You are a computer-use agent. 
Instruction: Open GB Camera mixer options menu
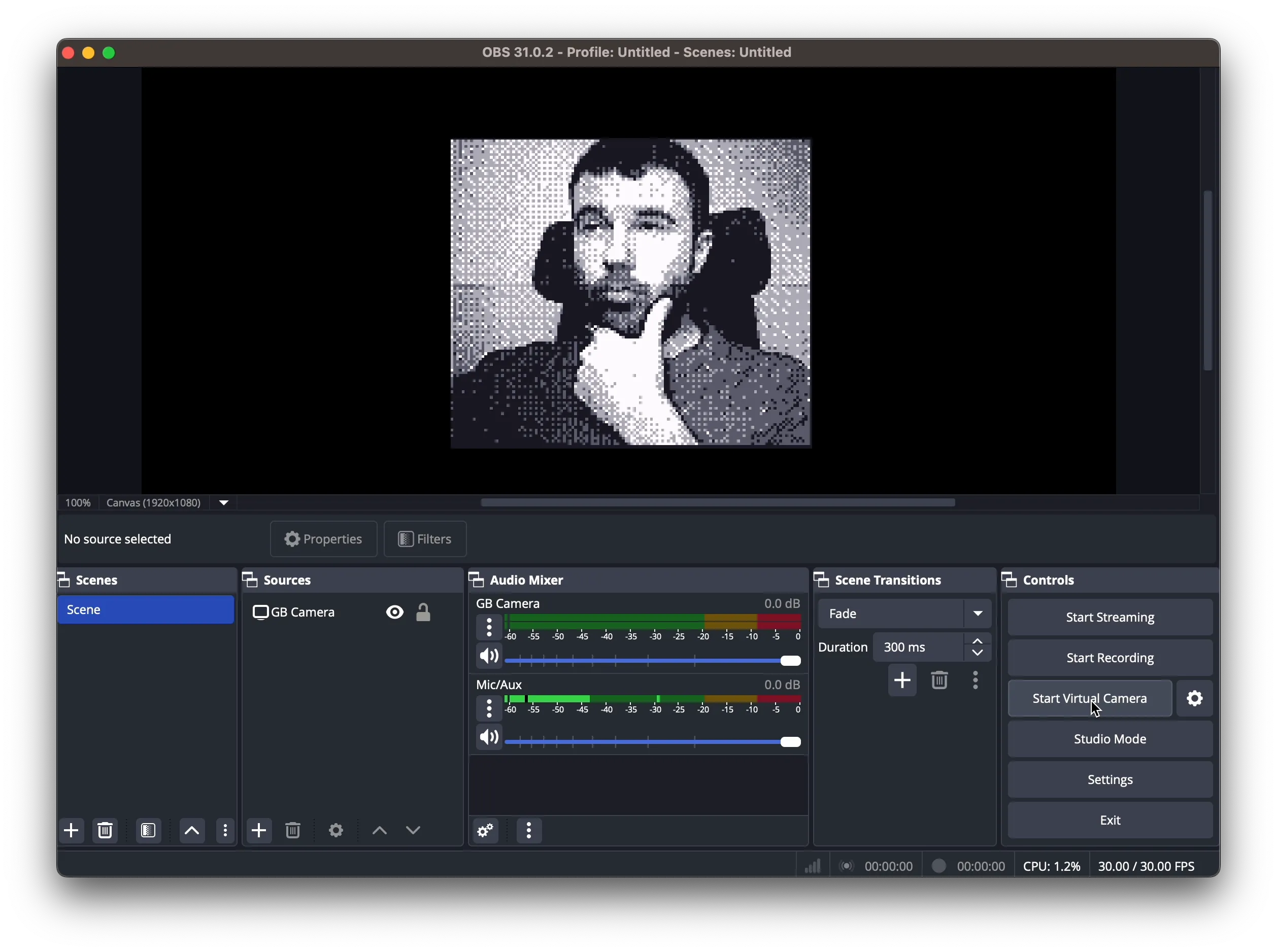coord(488,627)
